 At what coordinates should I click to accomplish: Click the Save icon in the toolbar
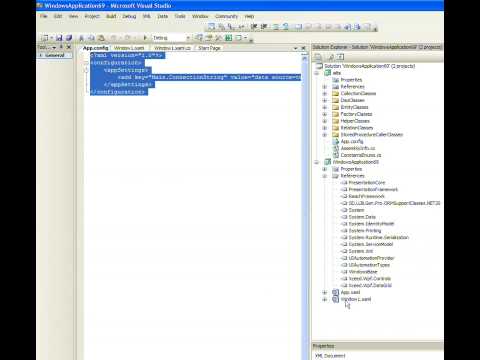[59, 38]
